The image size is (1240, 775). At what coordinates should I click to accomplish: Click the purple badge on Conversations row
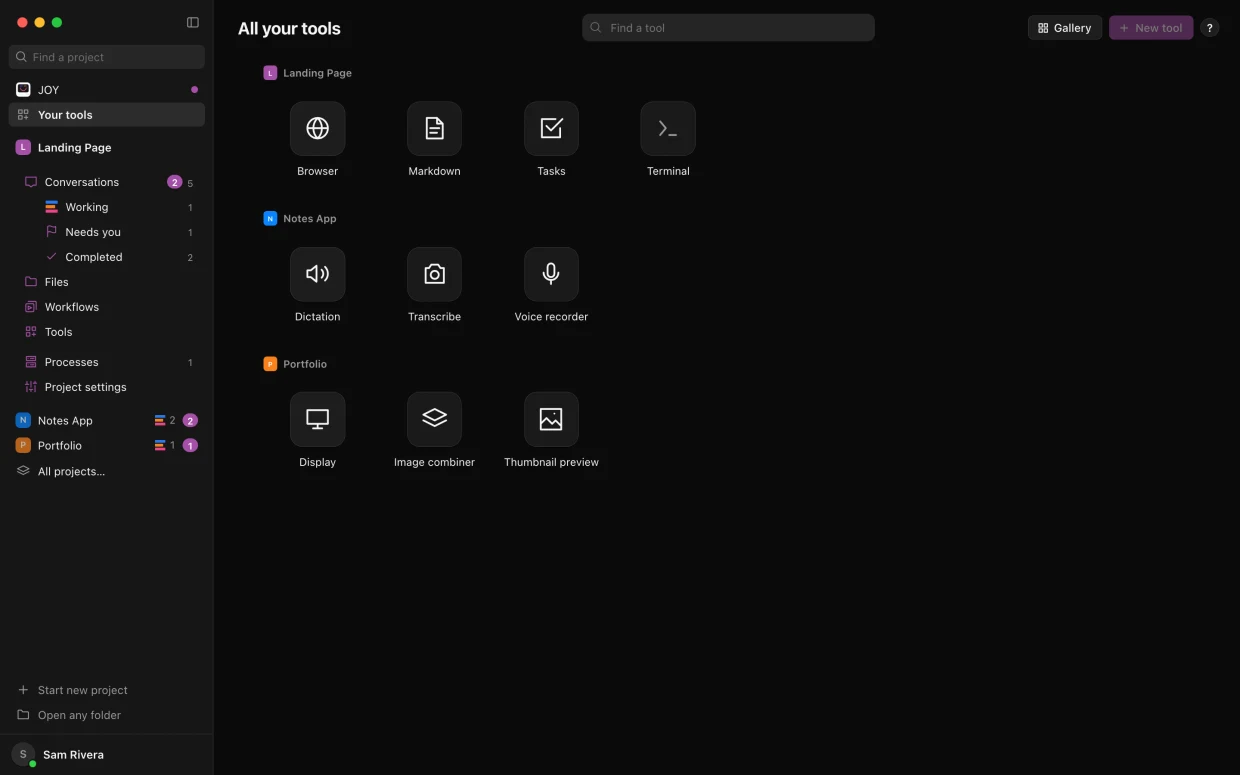coord(174,182)
